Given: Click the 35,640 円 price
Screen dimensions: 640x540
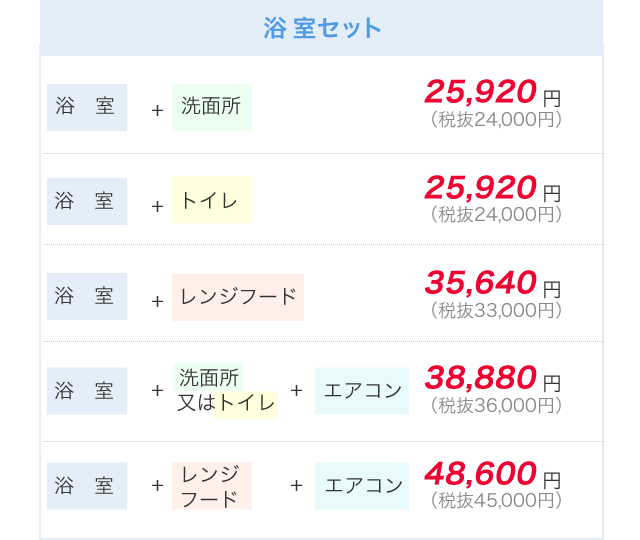Looking at the screenshot, I should coord(481,283).
